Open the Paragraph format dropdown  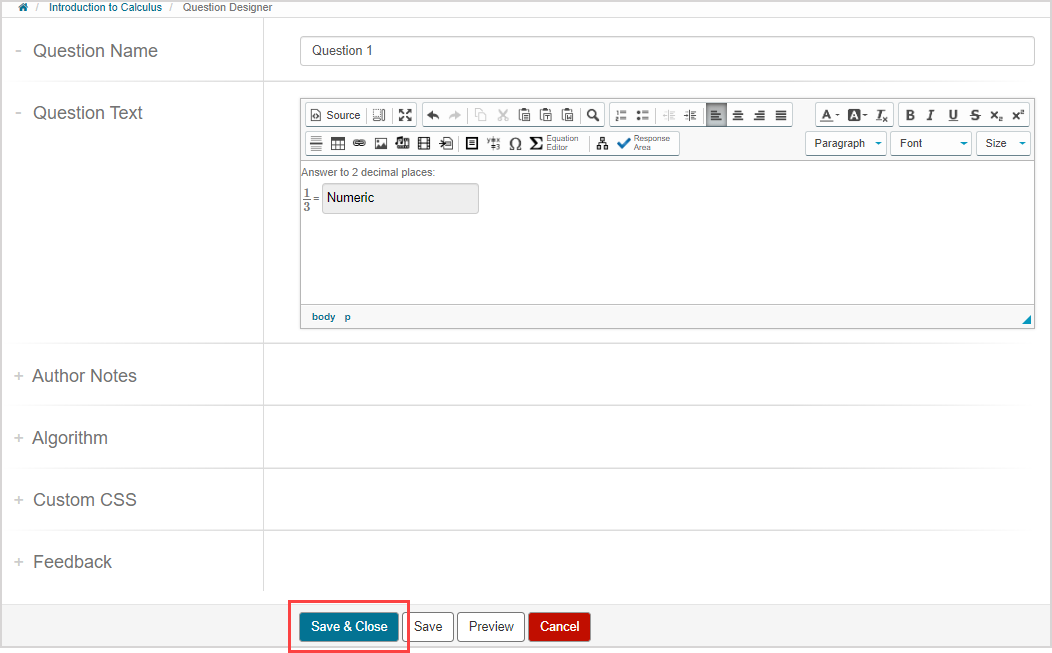tap(845, 143)
